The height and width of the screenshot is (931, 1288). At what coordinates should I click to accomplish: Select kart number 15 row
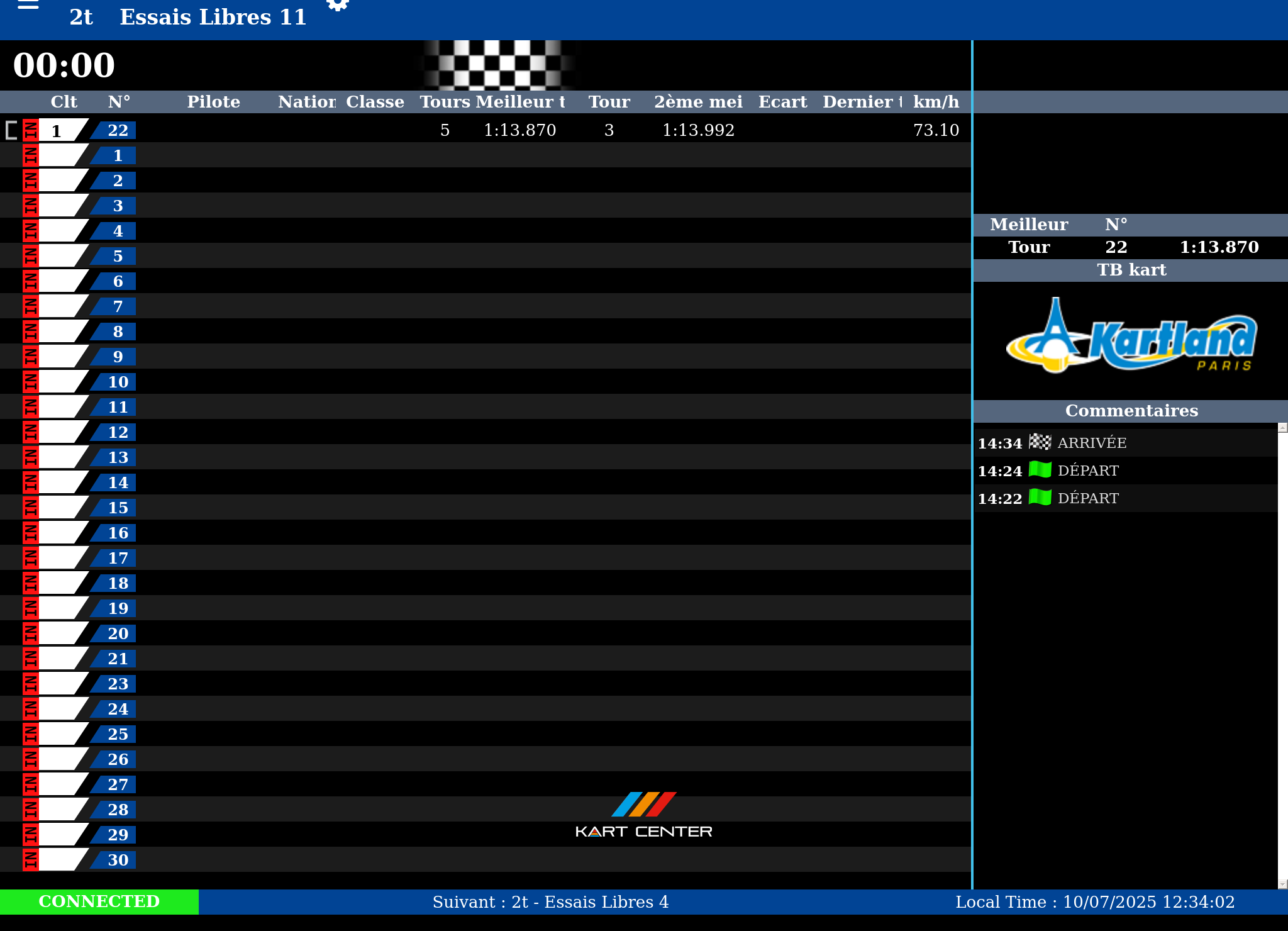(118, 508)
